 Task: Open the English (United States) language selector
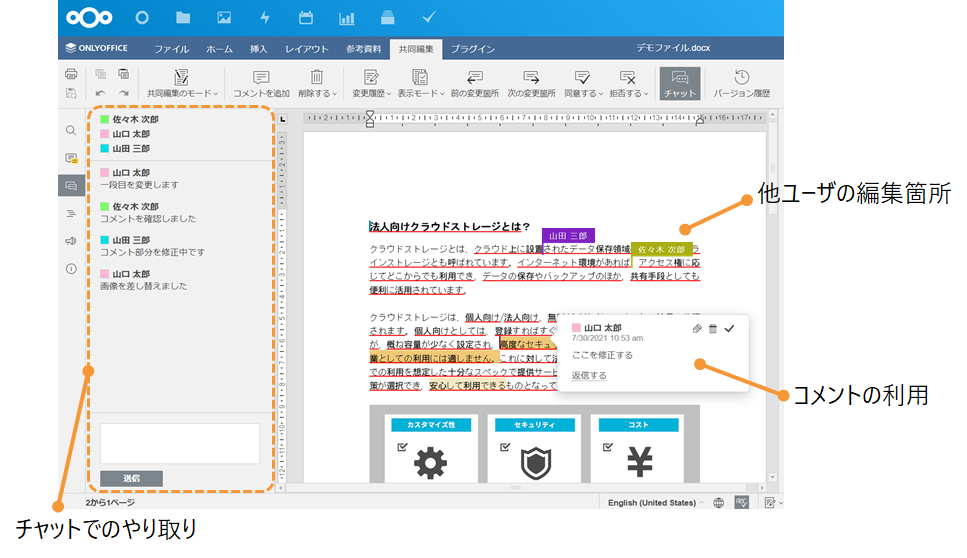coord(655,503)
